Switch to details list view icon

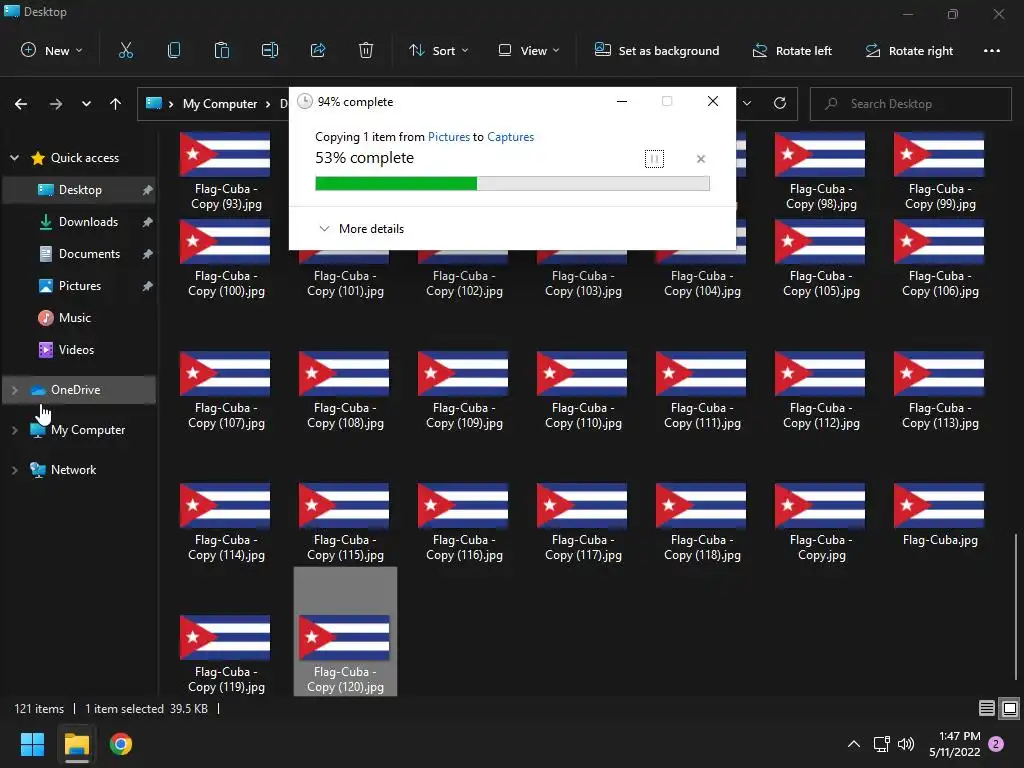987,709
